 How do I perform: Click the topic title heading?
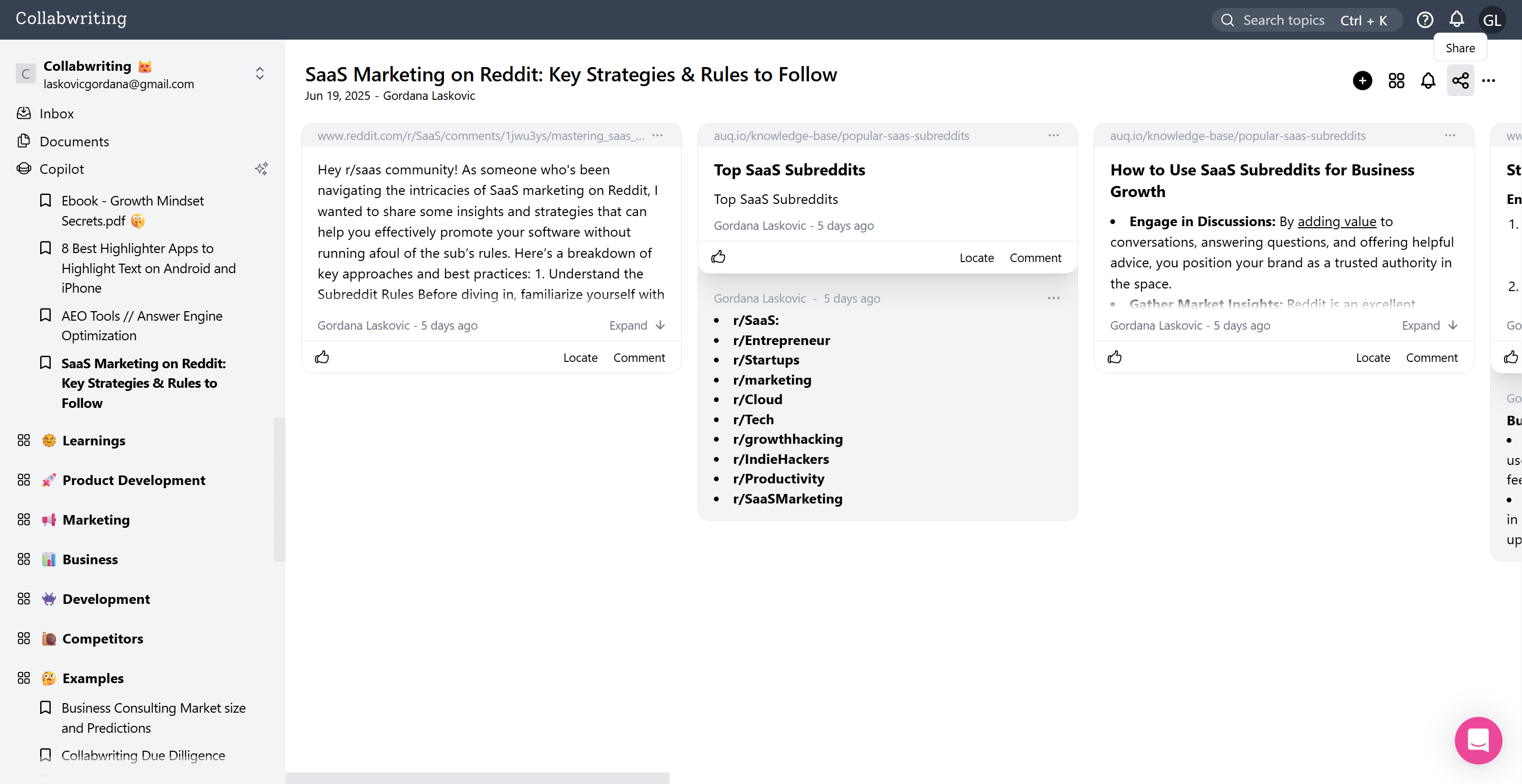571,74
